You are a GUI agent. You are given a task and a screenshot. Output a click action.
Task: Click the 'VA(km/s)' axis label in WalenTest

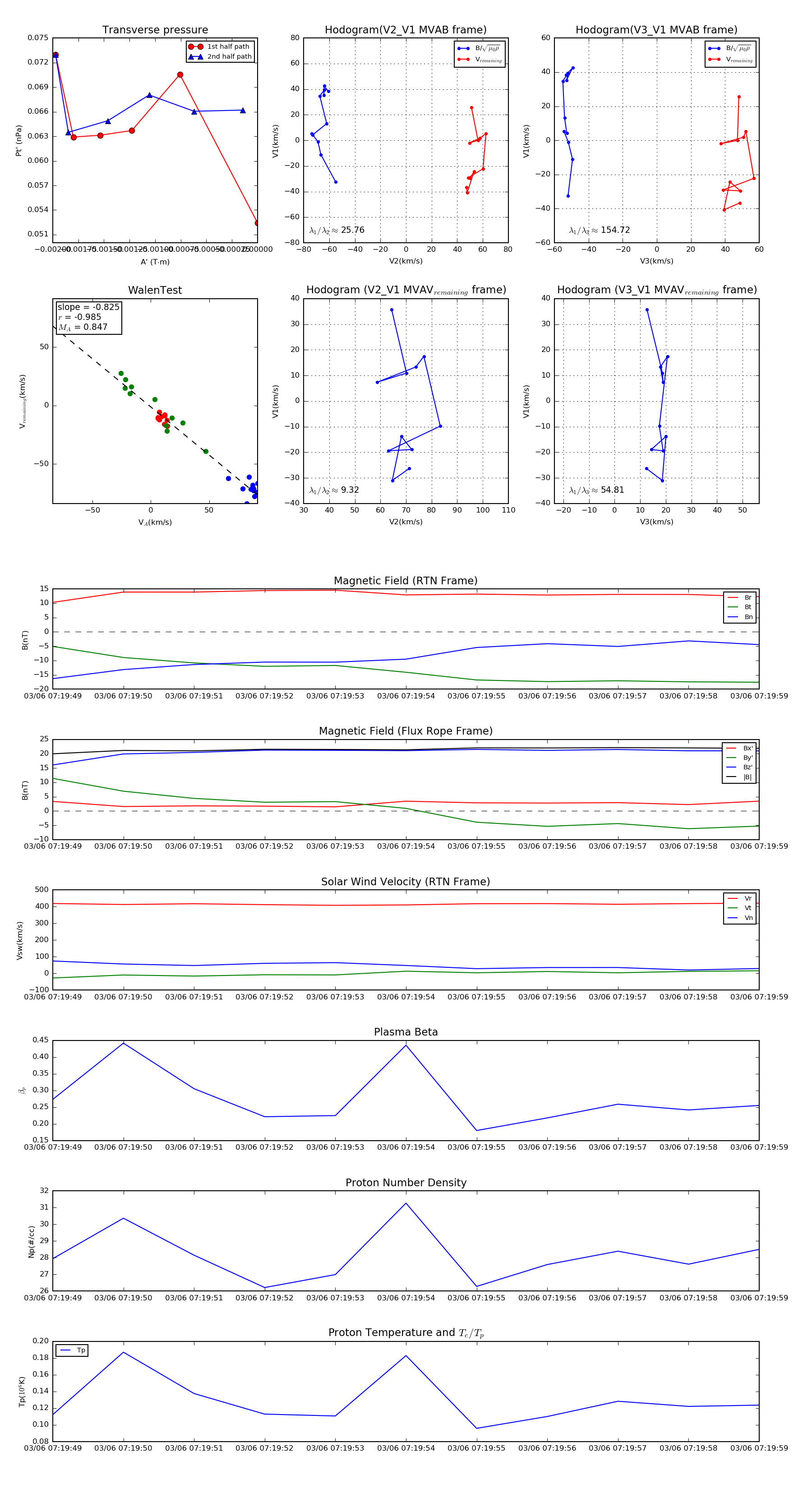pos(155,523)
